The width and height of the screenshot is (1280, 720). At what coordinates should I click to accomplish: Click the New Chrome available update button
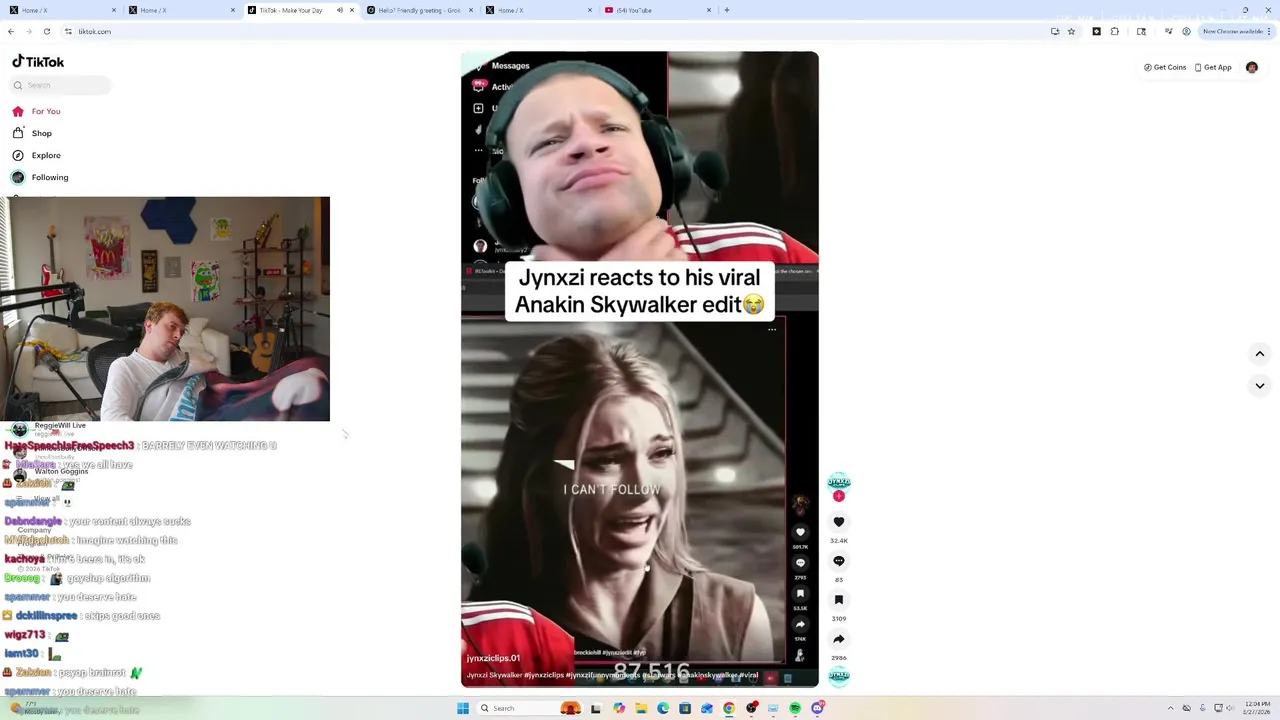click(1237, 31)
